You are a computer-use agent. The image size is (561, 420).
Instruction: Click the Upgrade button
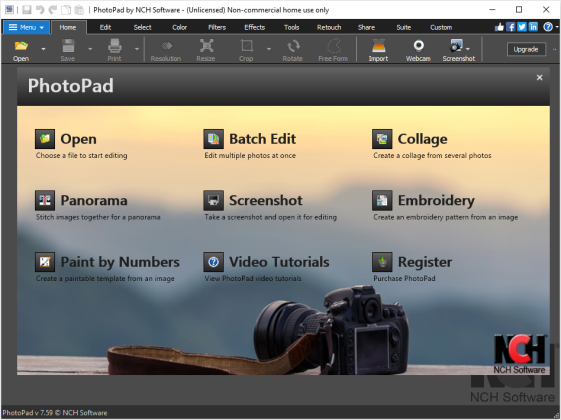(526, 49)
